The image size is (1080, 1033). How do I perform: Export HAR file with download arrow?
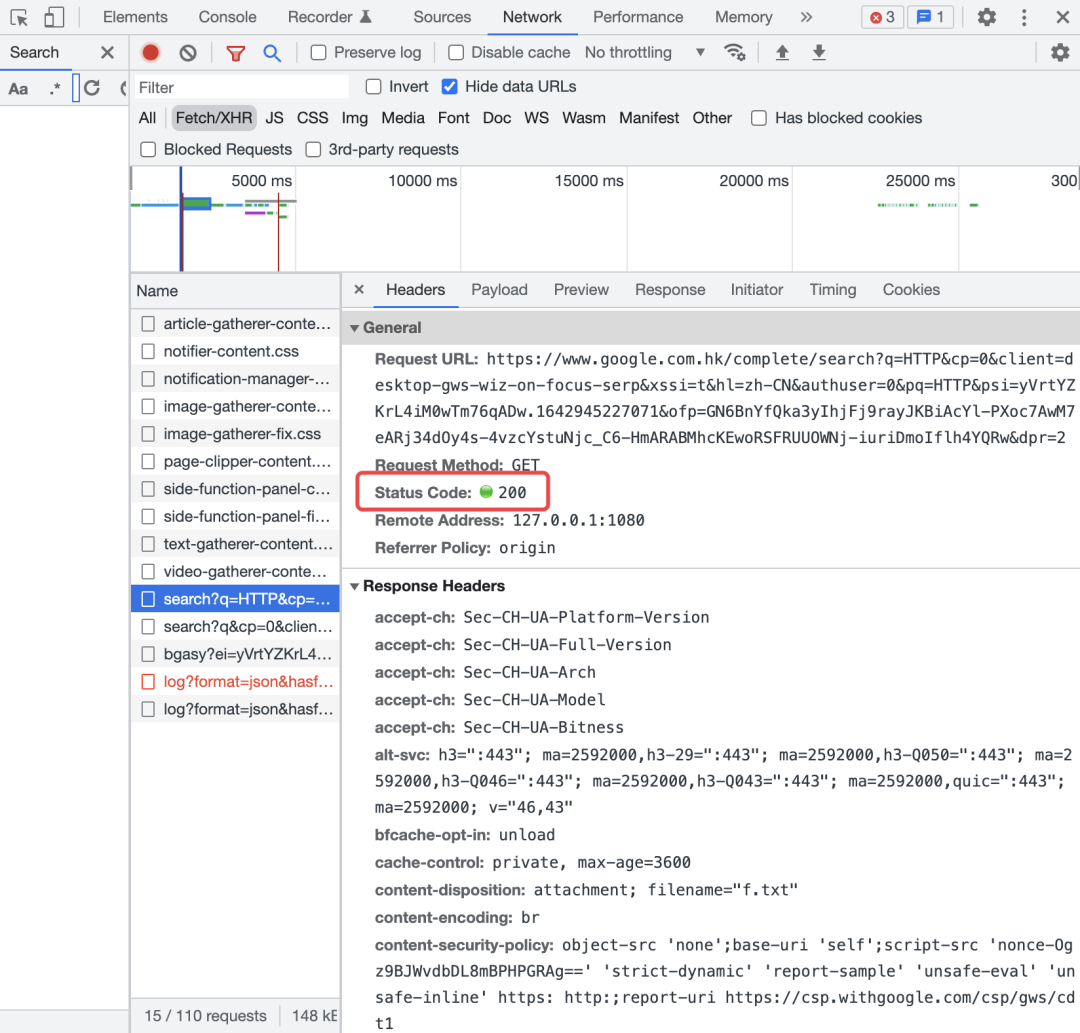tap(819, 52)
